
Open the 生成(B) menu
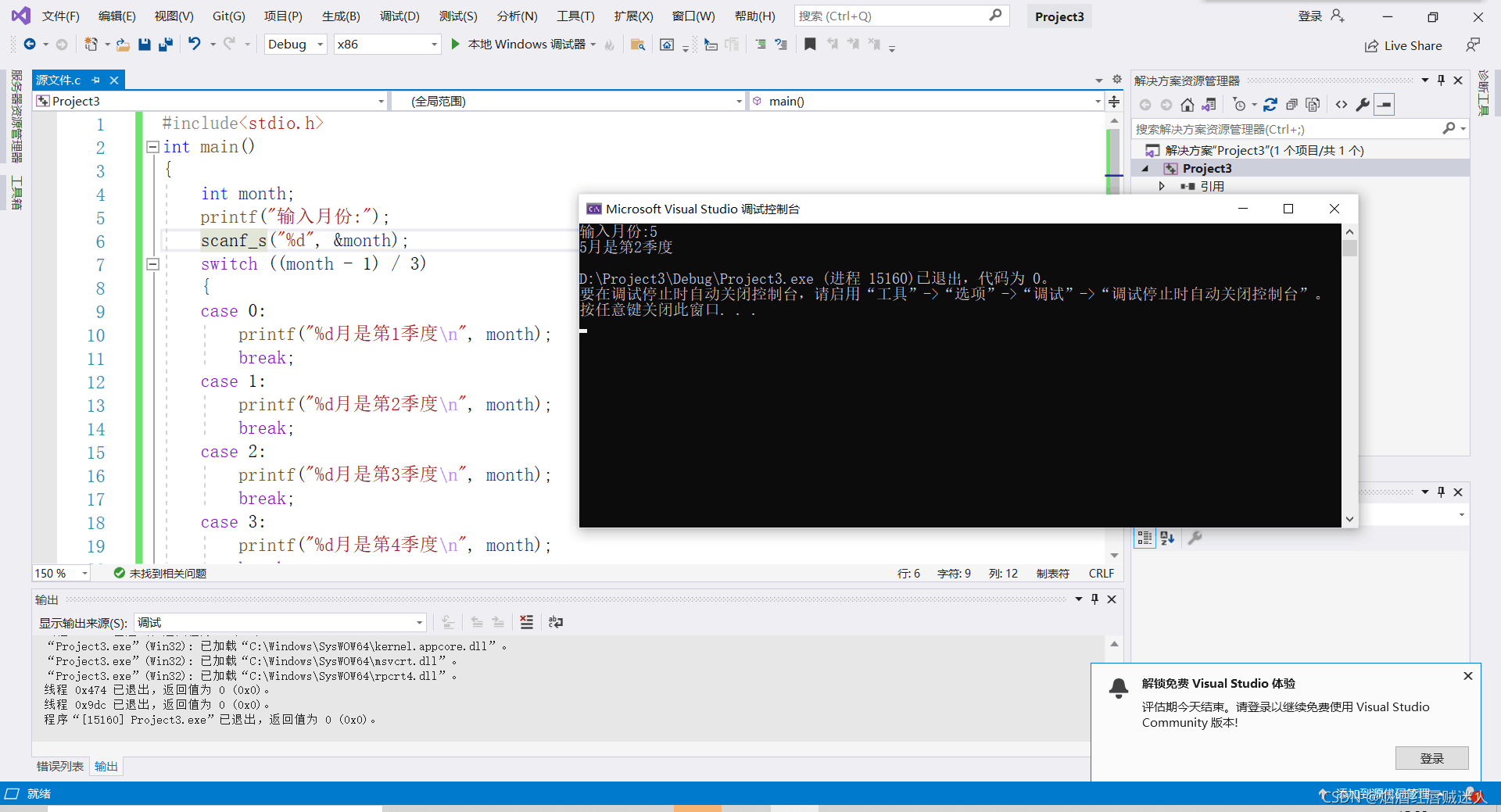[x=341, y=16]
